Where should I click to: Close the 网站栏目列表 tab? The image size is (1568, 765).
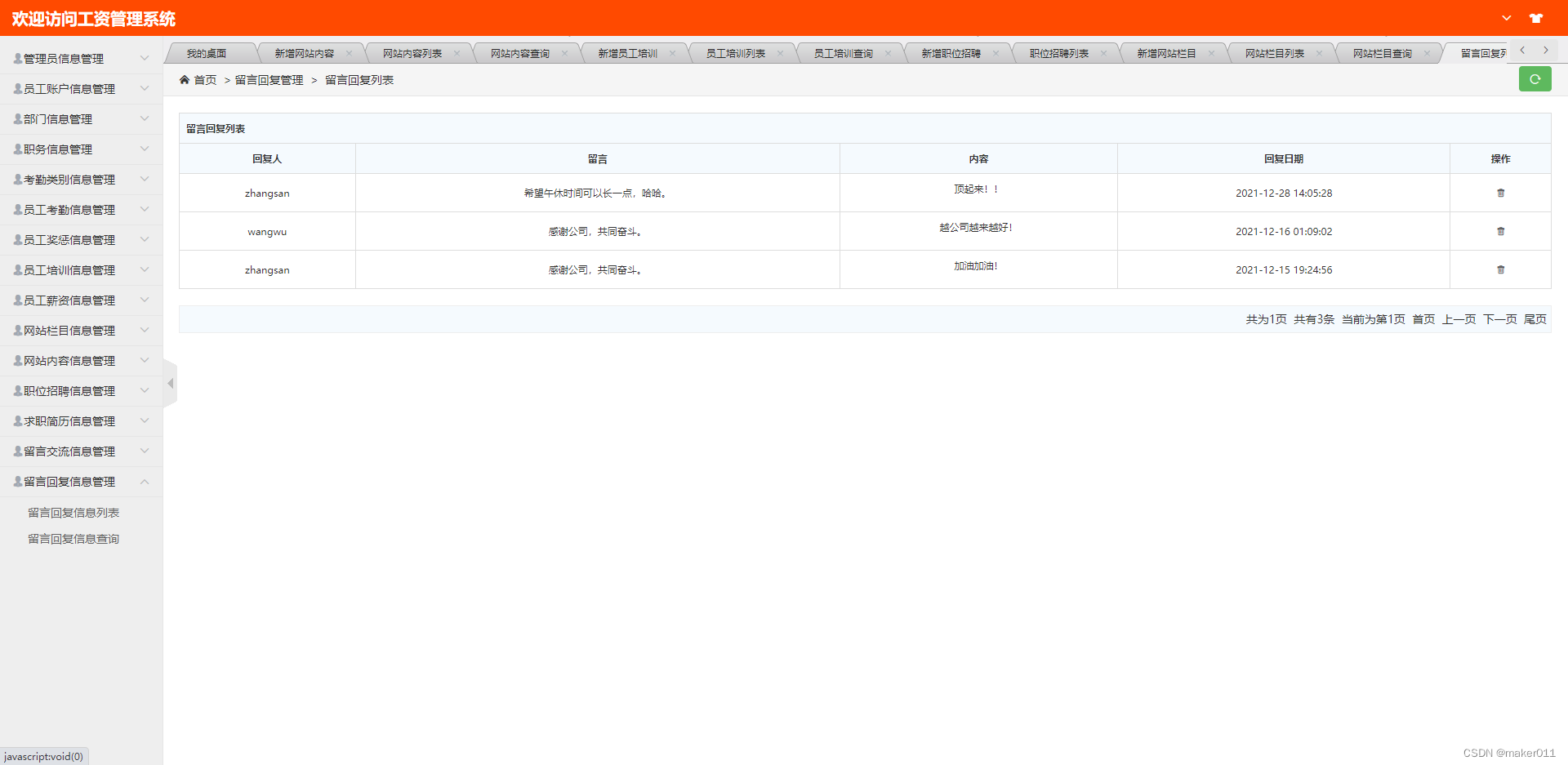[1319, 53]
